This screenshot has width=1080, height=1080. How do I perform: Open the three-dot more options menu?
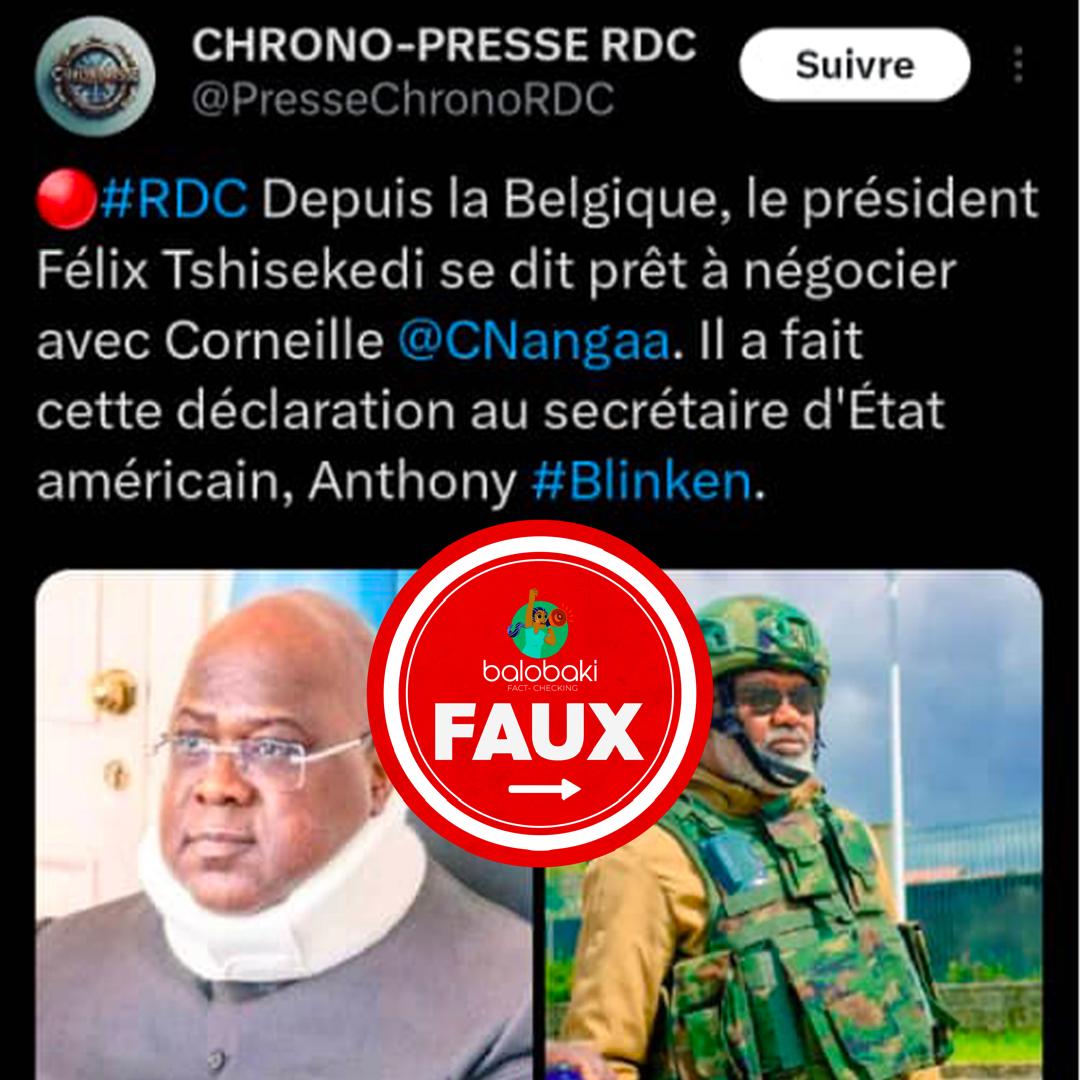click(1018, 65)
